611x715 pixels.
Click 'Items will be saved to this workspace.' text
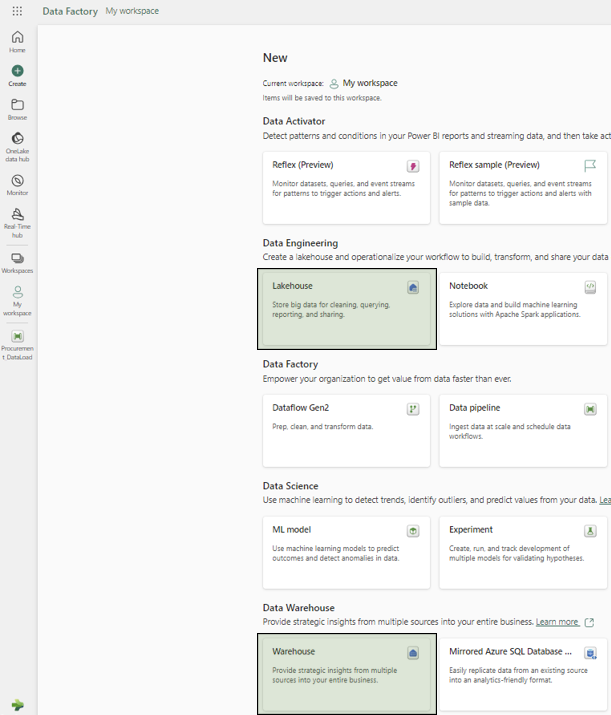(x=322, y=98)
